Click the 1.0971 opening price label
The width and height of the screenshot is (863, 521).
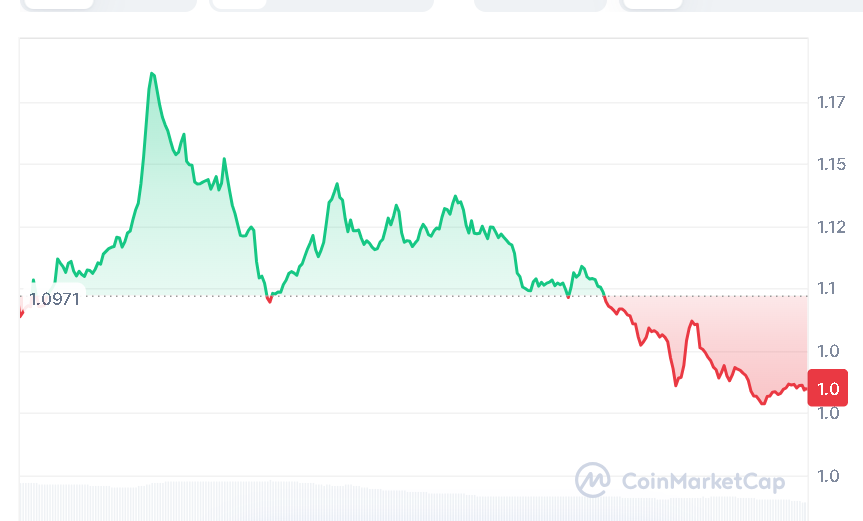54,298
